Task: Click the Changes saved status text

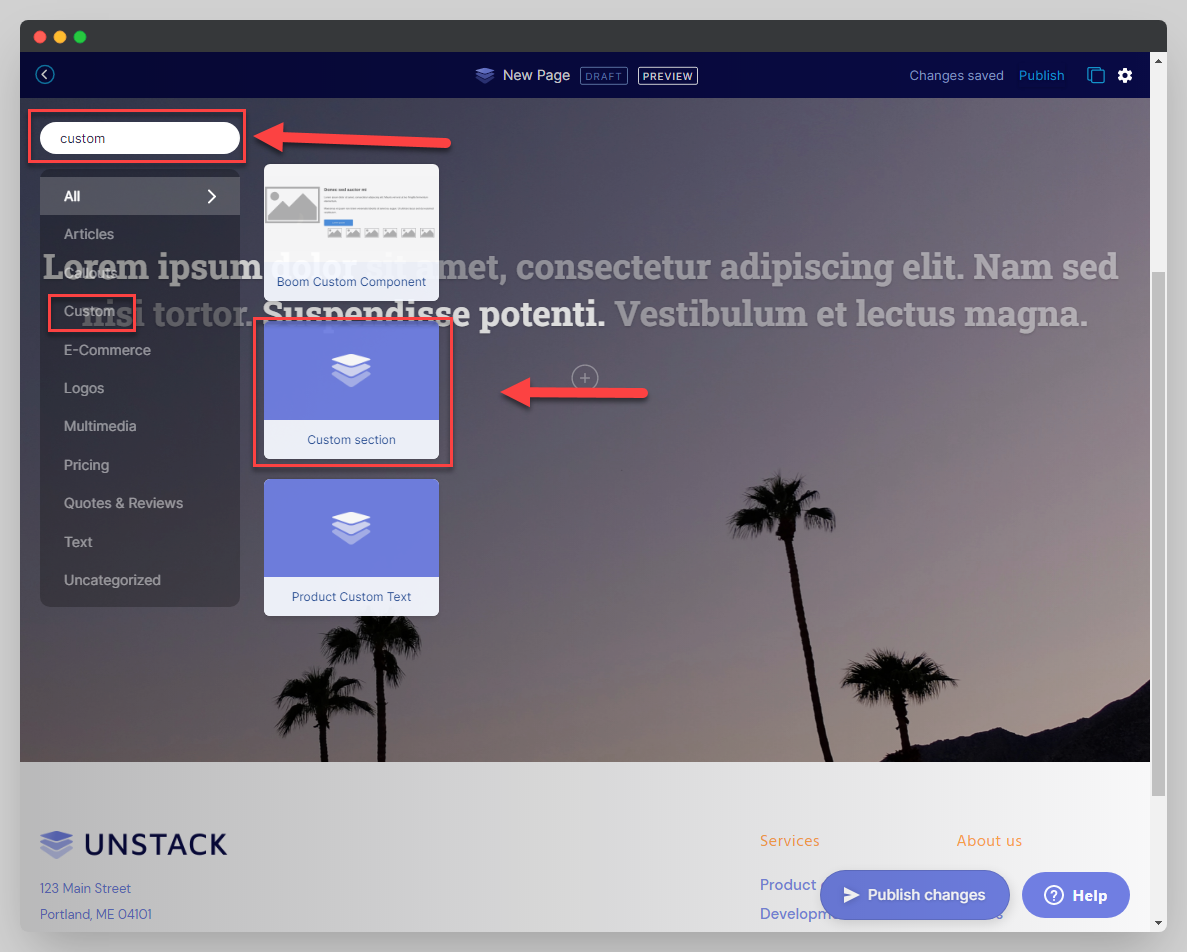Action: 956,76
